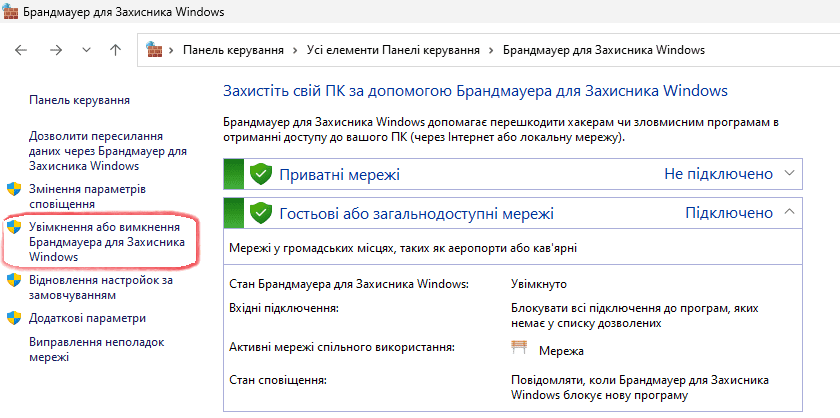Click the Стан Брандмауера для Захисника Windows label
The width and height of the screenshot is (840, 418).
tap(349, 284)
